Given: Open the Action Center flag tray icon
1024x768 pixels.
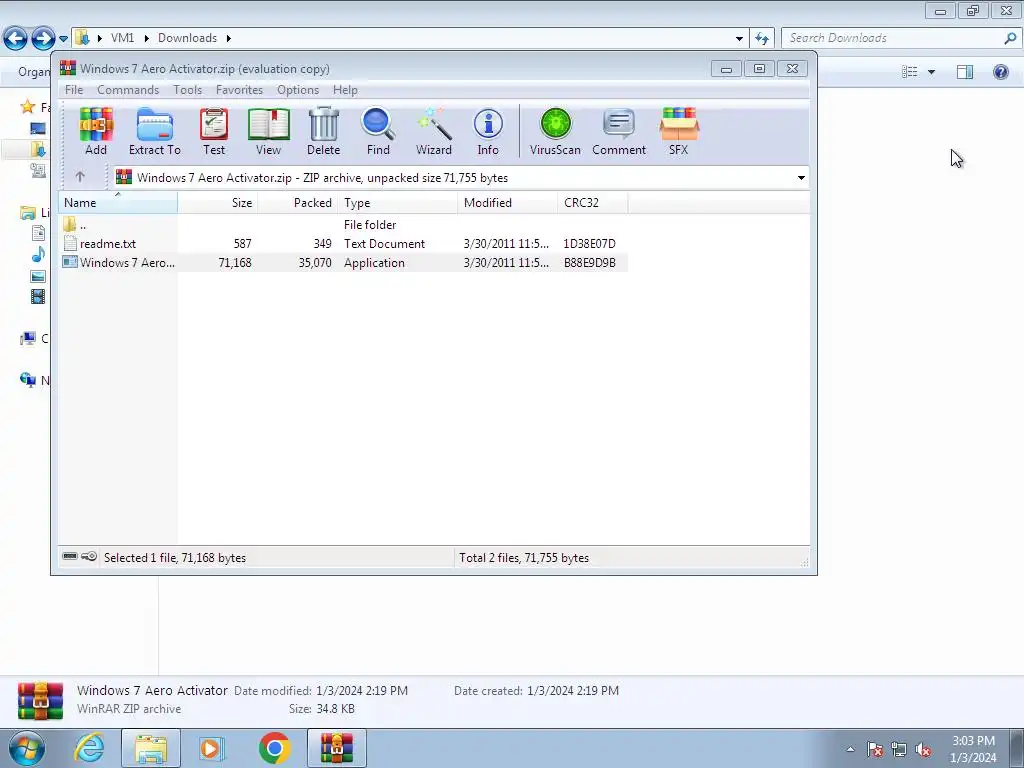Looking at the screenshot, I should (875, 750).
